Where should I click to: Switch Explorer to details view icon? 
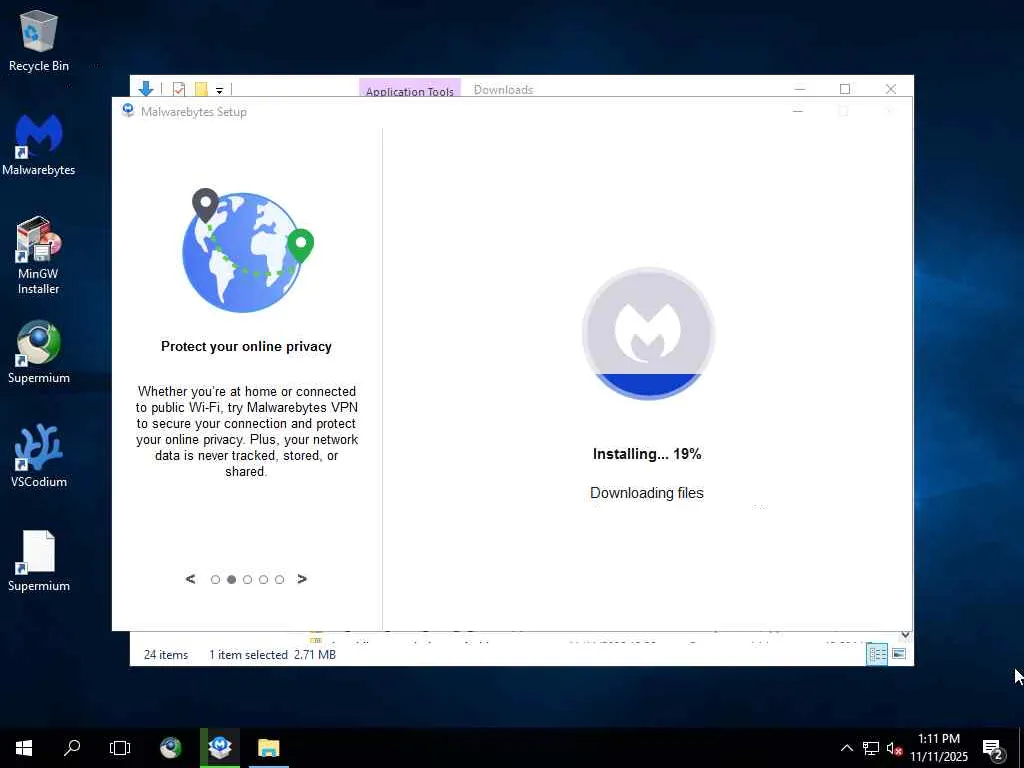tap(876, 654)
